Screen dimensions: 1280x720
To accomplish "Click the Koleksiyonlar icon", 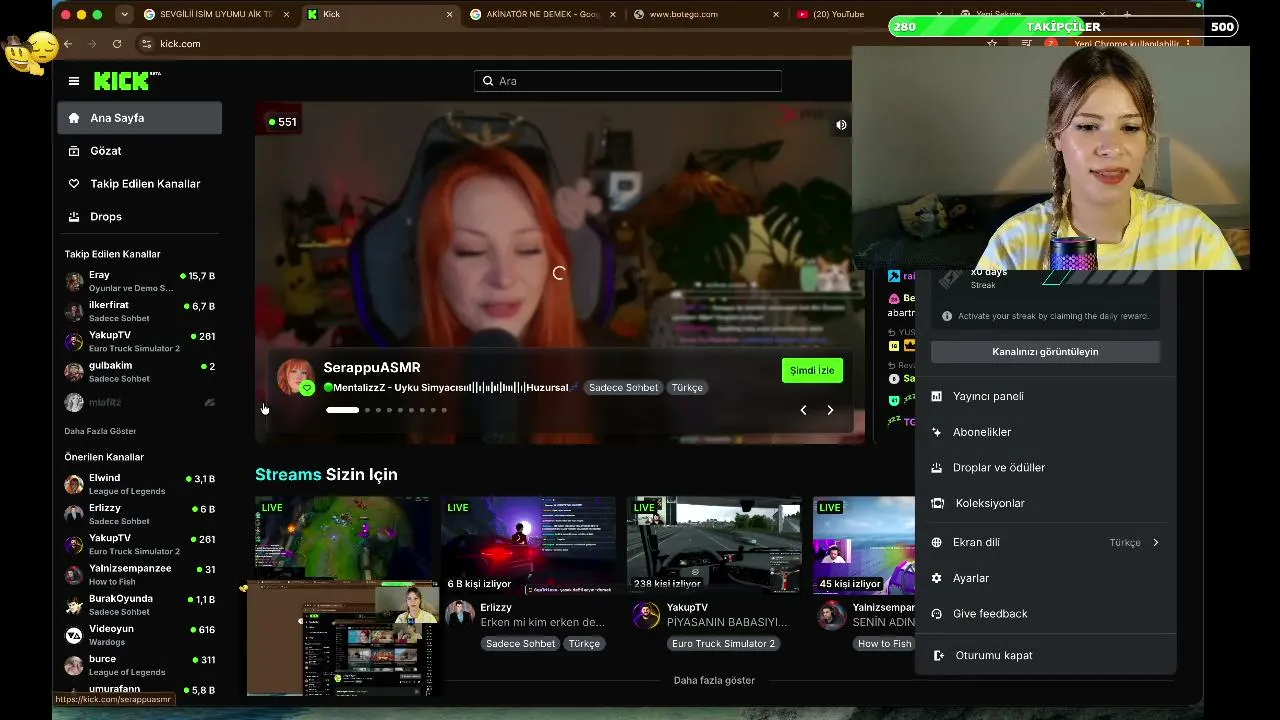I will [x=937, y=503].
